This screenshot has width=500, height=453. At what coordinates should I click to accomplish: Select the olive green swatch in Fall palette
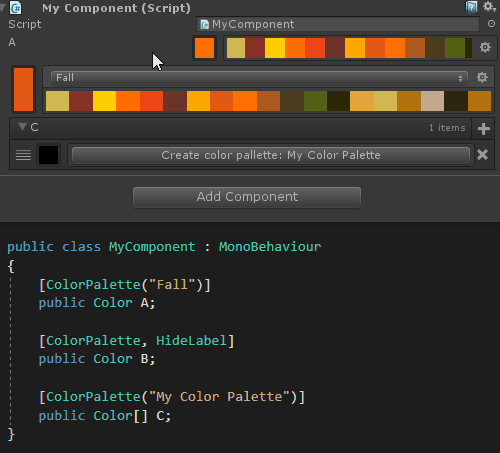tap(315, 101)
